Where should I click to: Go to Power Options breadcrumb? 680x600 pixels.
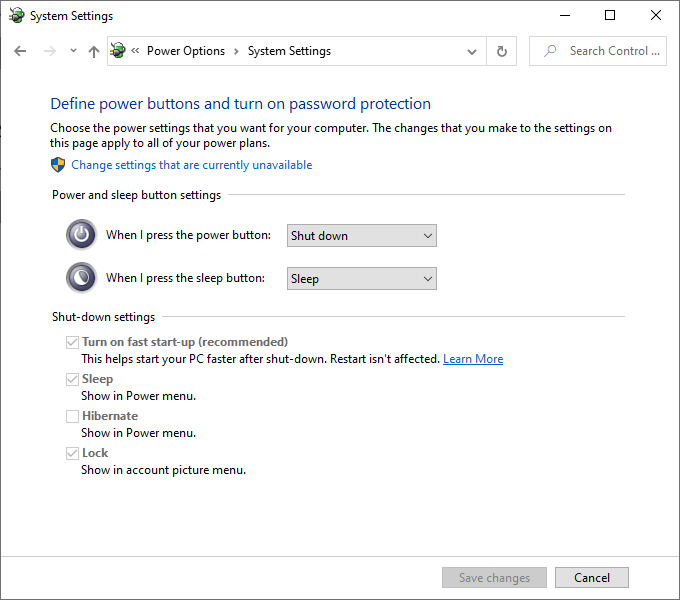point(186,51)
